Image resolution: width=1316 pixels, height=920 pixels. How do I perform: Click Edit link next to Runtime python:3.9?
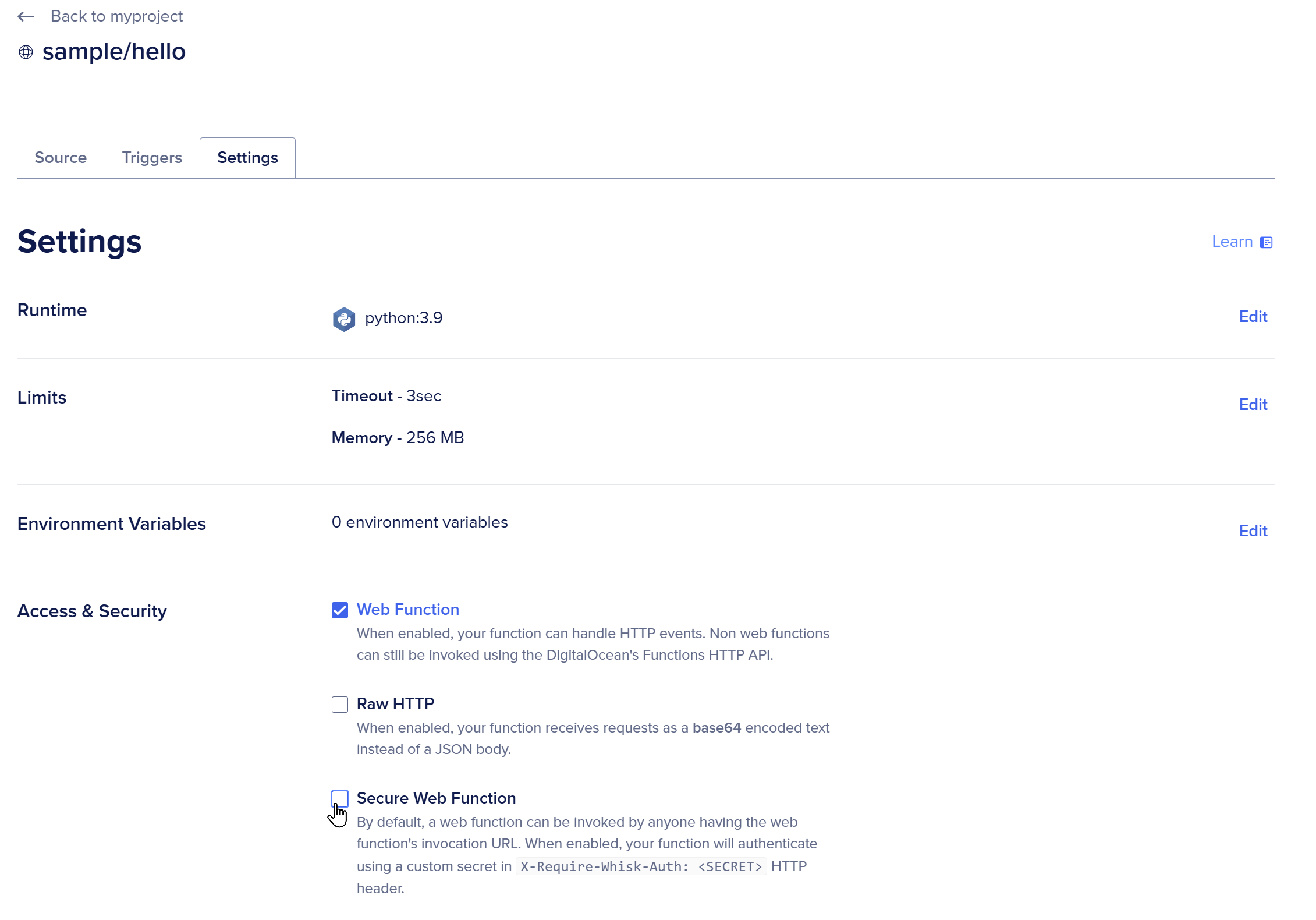click(1253, 316)
